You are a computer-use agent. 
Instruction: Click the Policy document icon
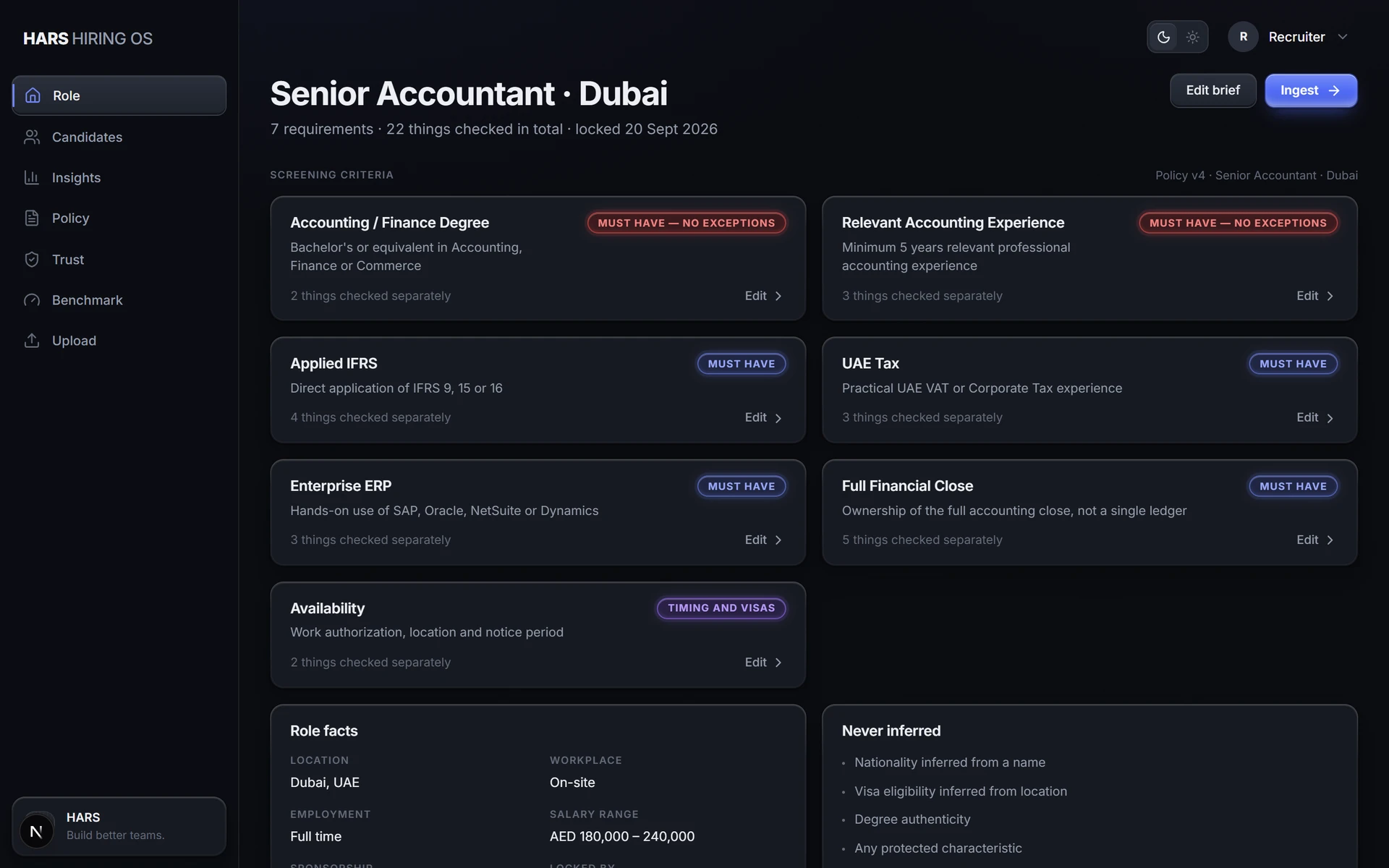[32, 218]
